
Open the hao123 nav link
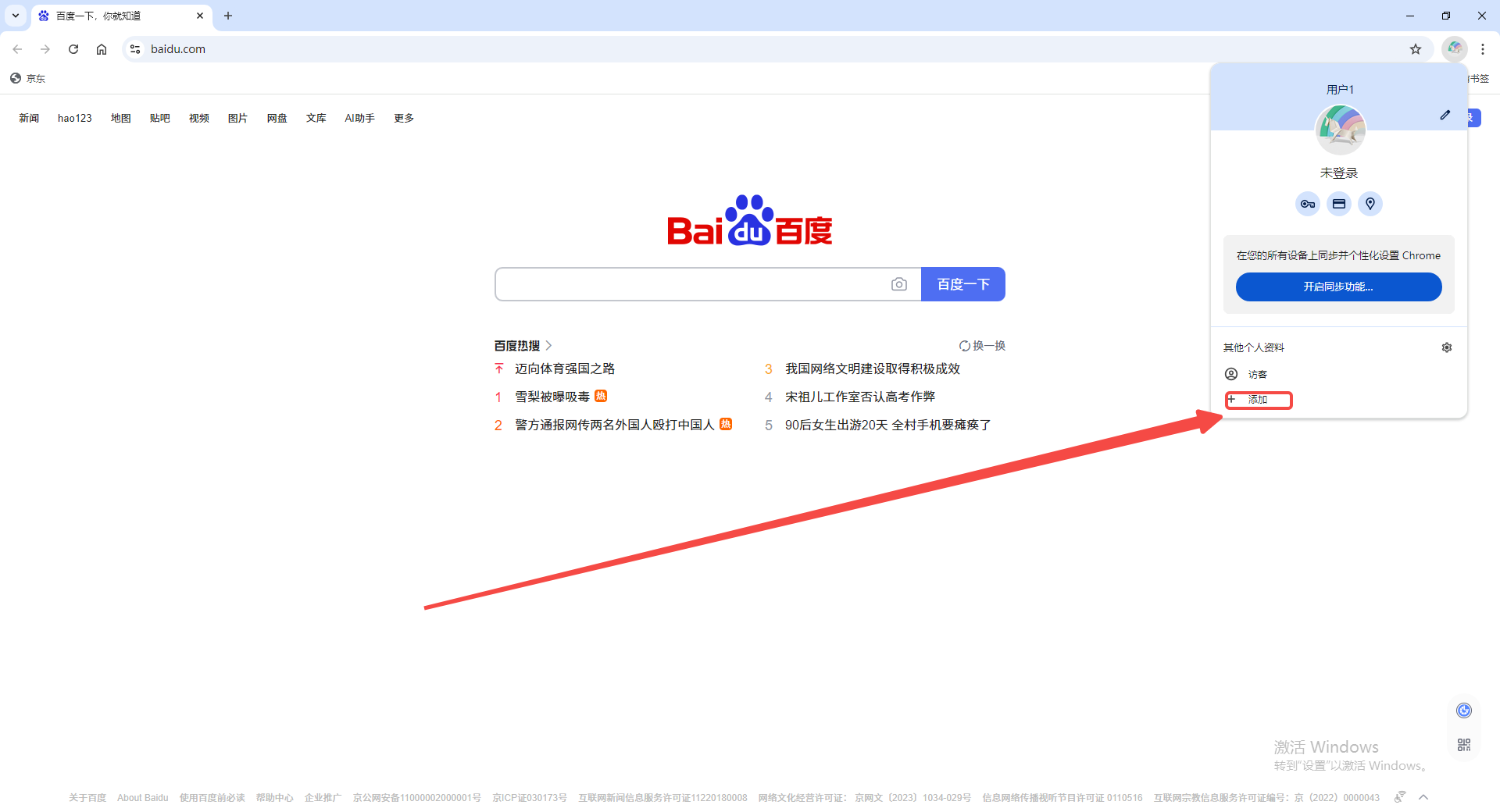(75, 118)
